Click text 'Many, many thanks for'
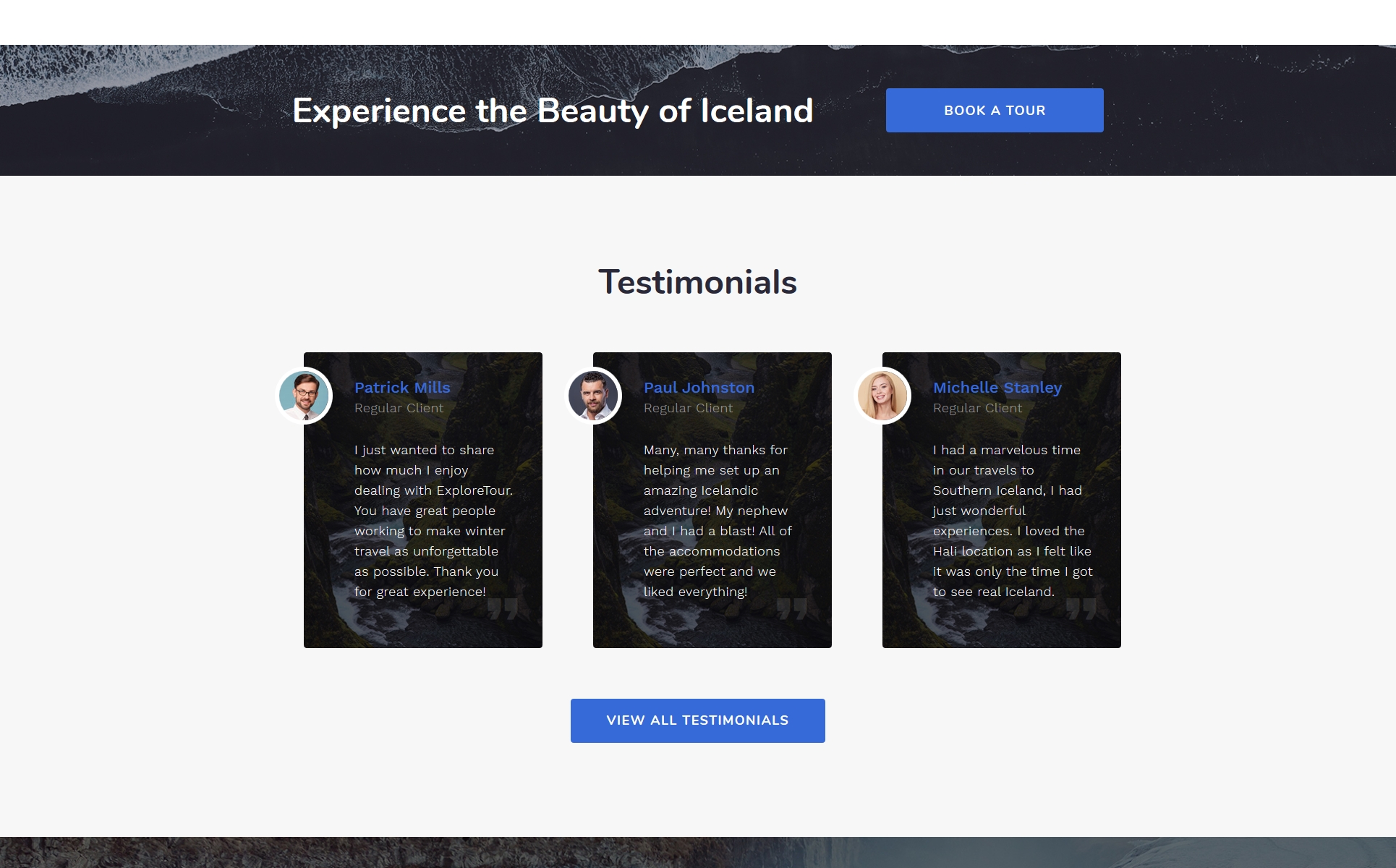This screenshot has width=1396, height=868. (715, 450)
